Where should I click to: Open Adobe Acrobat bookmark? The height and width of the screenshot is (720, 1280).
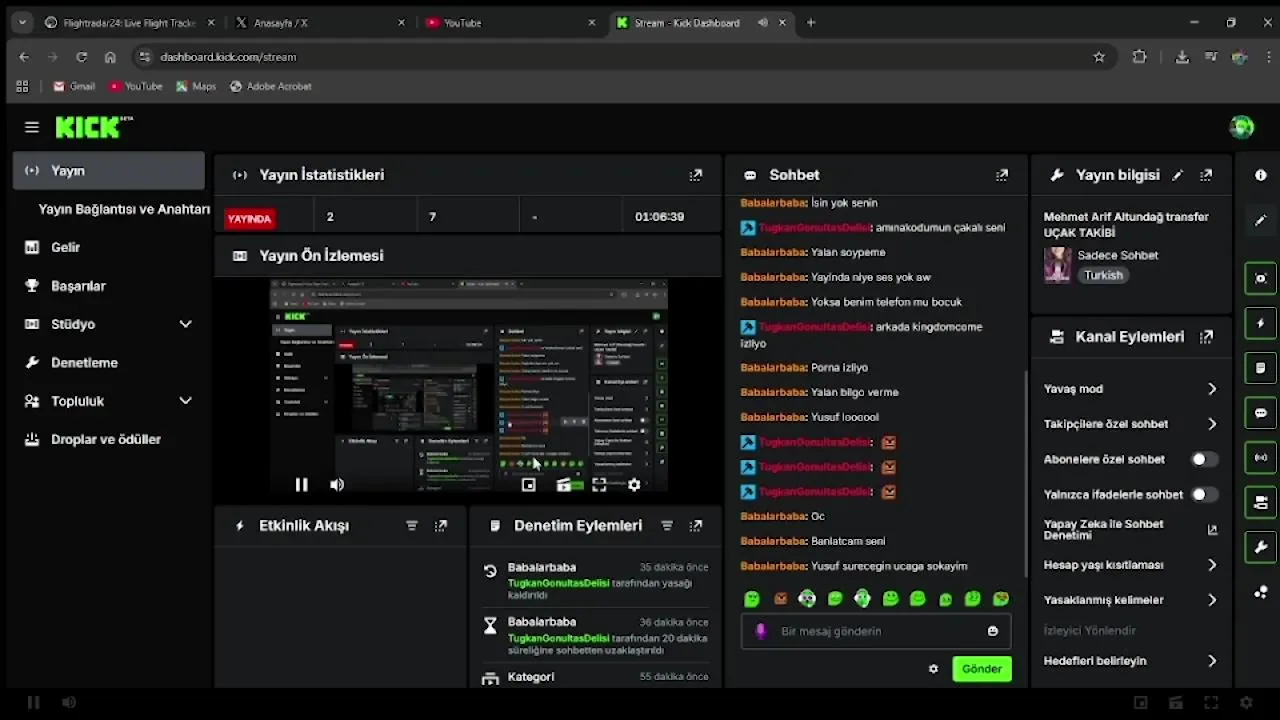click(x=271, y=86)
